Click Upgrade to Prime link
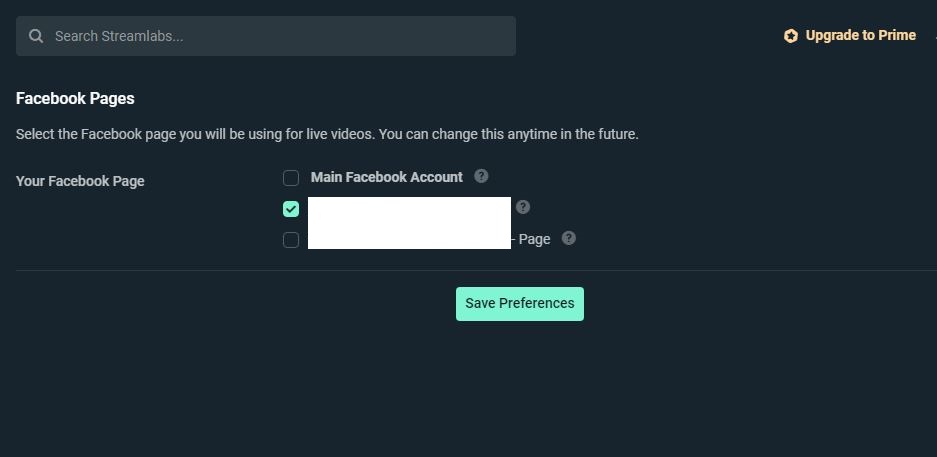Viewport: 937px width, 457px height. [x=860, y=35]
